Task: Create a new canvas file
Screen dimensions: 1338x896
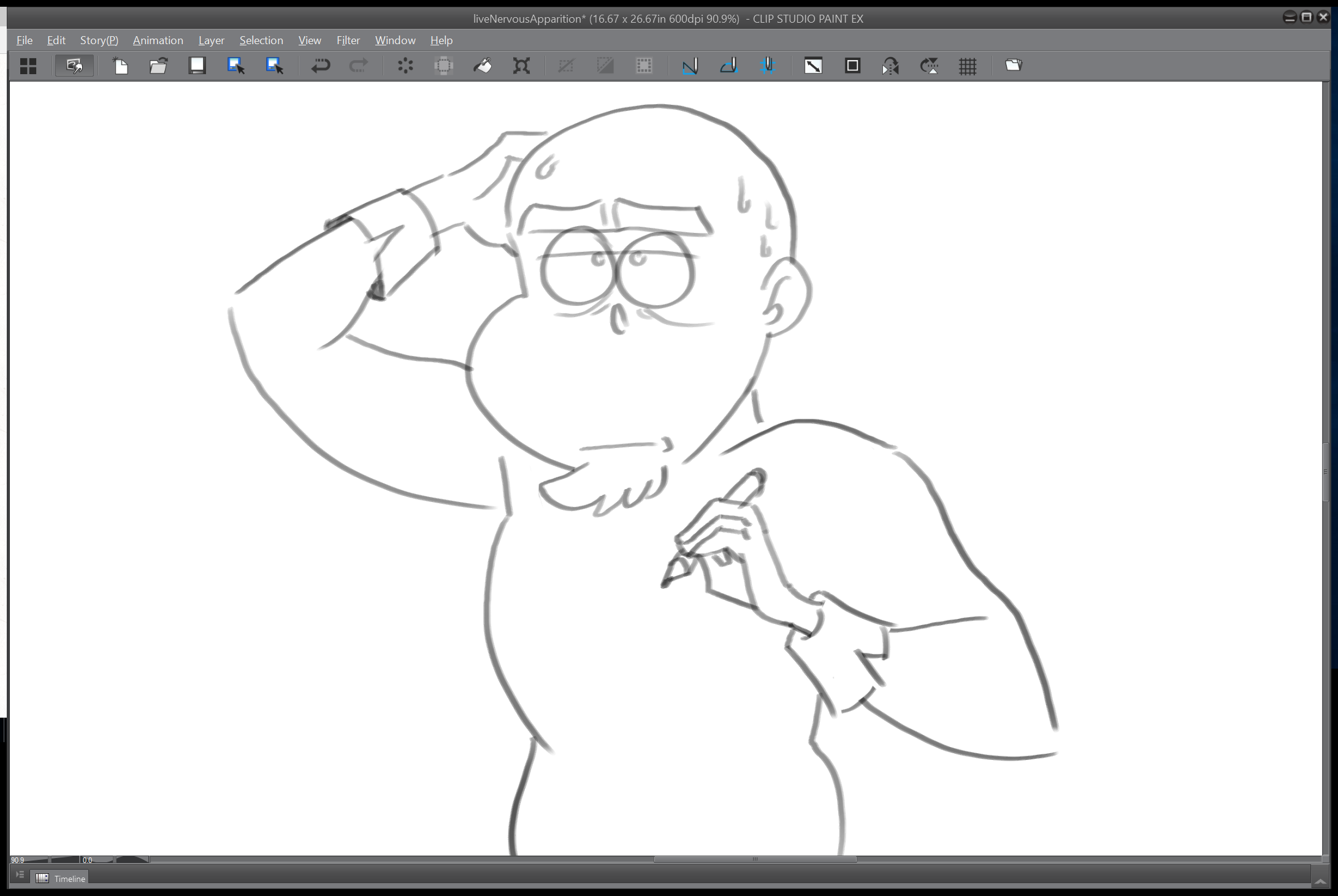Action: 121,66
